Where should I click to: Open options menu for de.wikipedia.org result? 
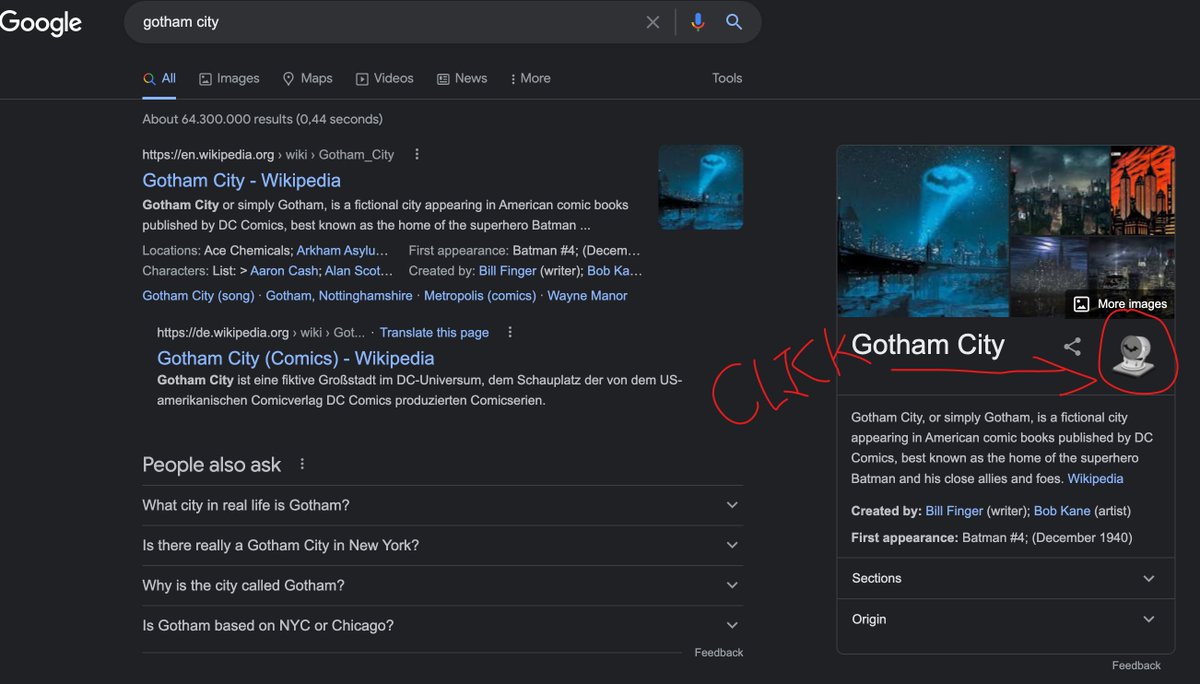coord(510,332)
